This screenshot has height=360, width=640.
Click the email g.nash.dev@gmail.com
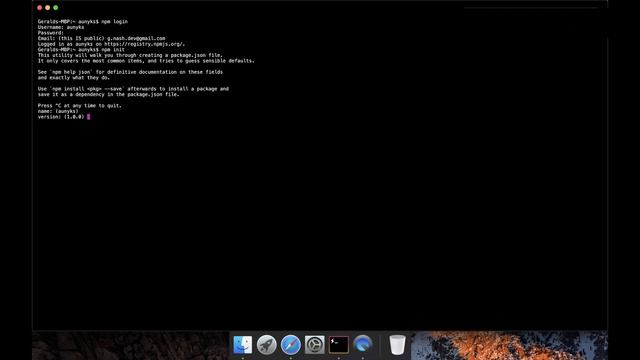(136, 38)
